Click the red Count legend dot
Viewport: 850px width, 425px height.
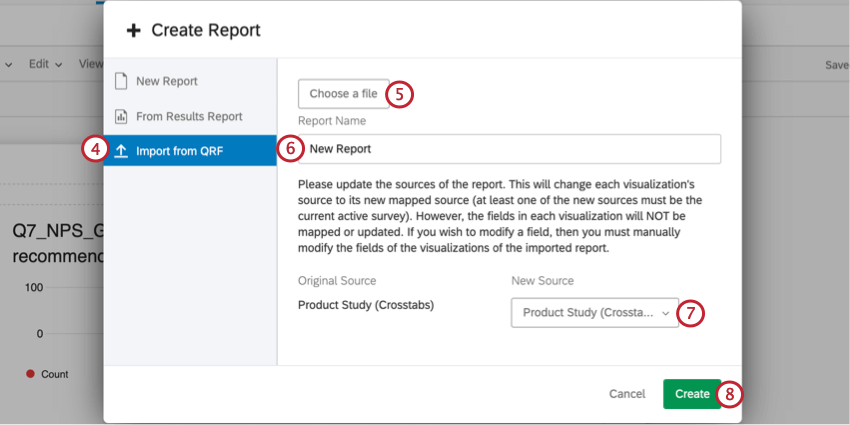coord(31,374)
